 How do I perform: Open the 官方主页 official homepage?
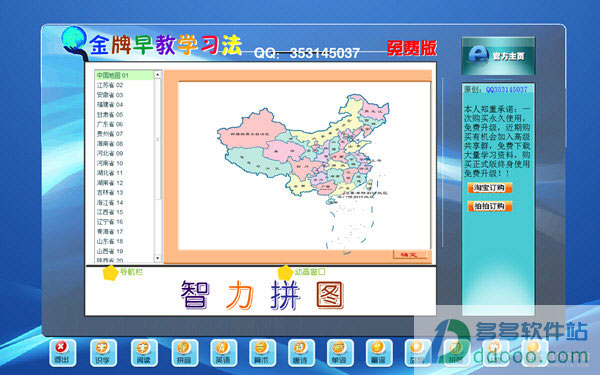[x=498, y=56]
